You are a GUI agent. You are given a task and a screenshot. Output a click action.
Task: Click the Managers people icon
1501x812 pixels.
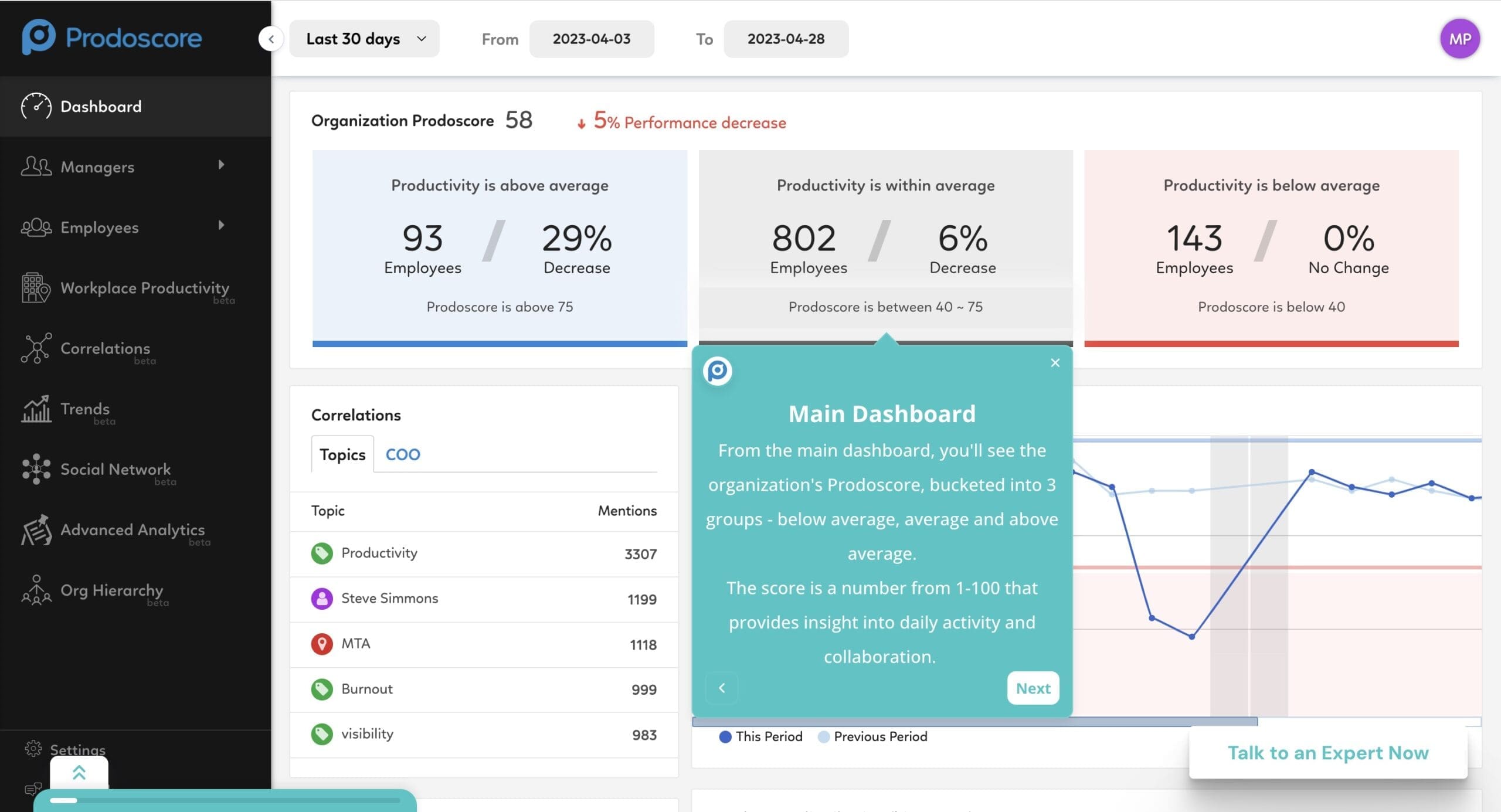point(36,167)
